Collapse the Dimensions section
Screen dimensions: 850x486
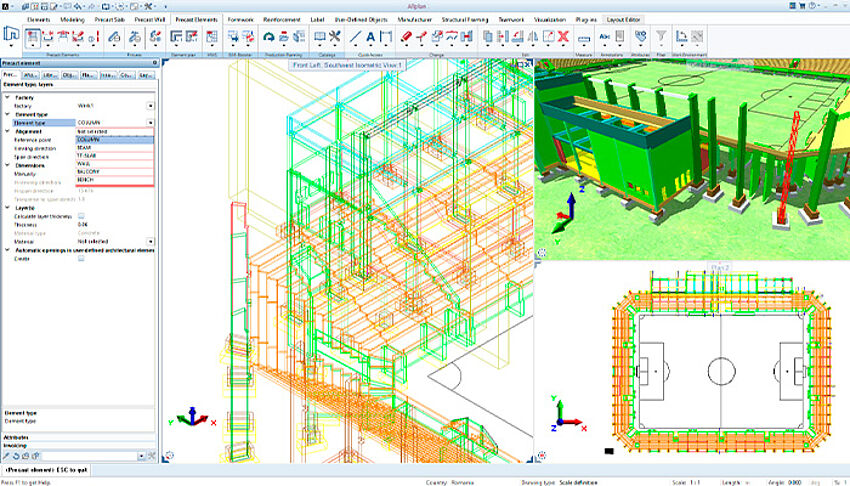pyautogui.click(x=6, y=164)
